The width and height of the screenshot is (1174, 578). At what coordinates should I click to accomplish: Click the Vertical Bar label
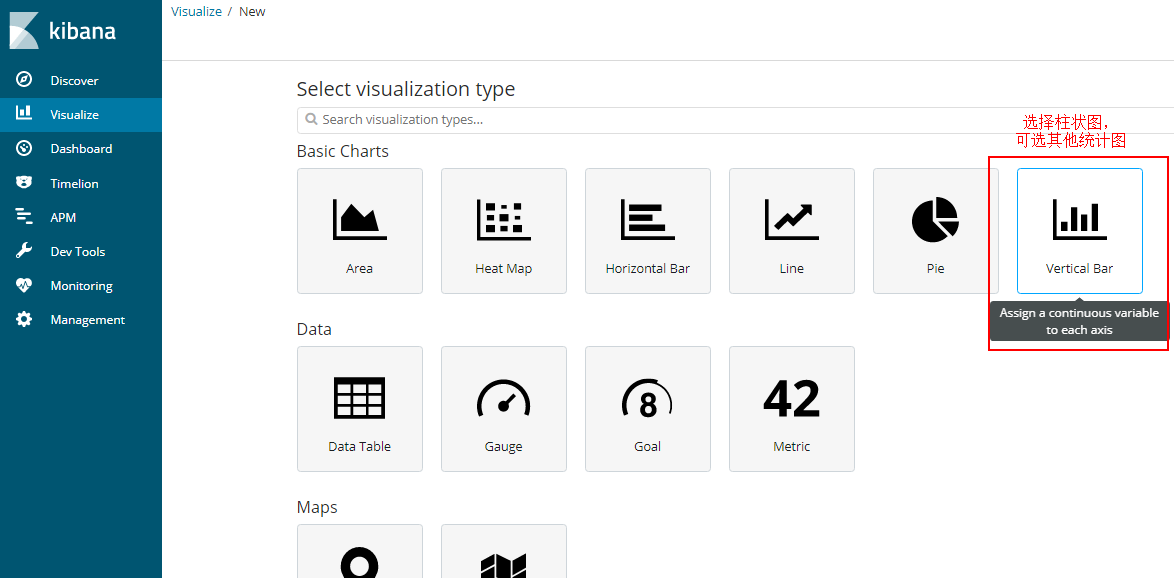click(1080, 268)
